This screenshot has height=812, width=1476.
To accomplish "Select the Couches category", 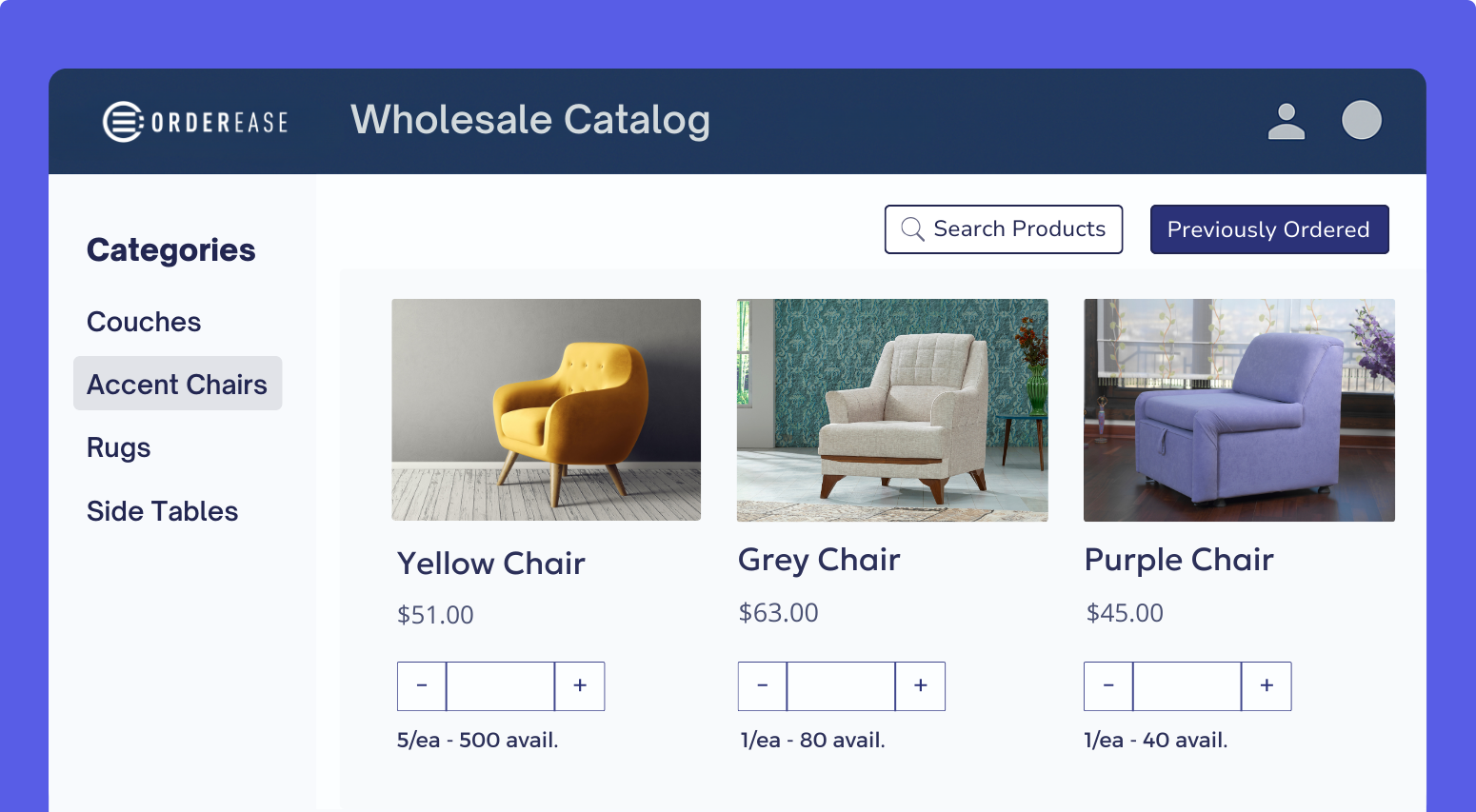I will click(144, 322).
